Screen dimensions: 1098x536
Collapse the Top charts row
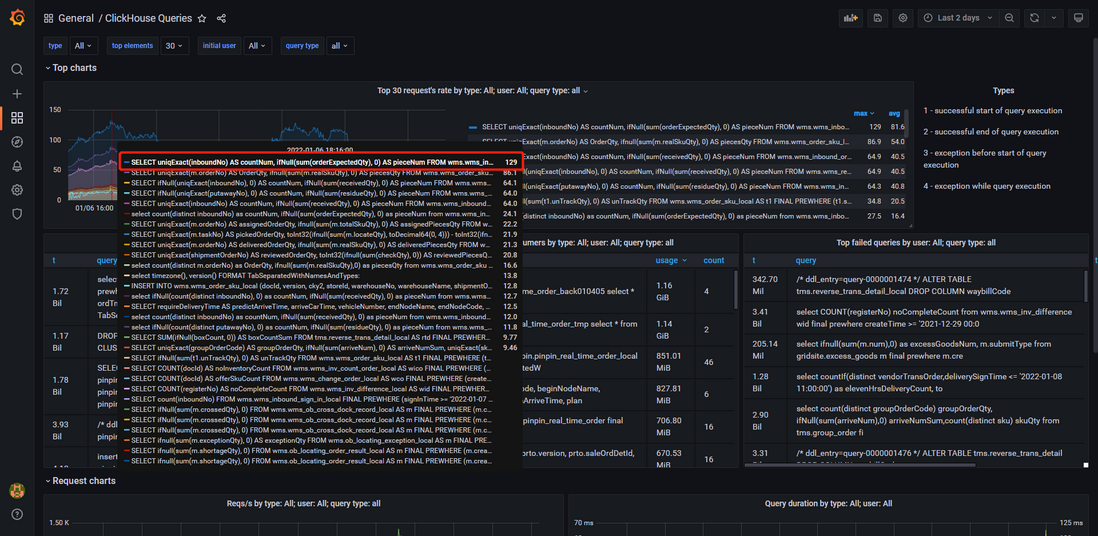71,68
